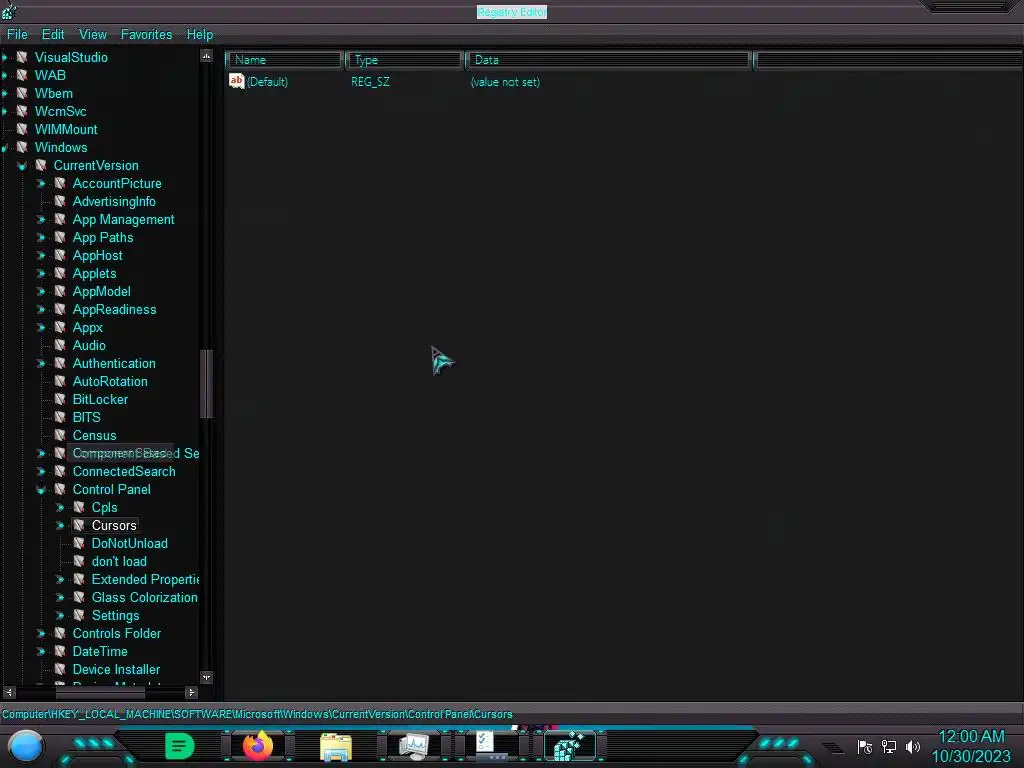
Task: Open the system monitor taskbar icon
Action: tap(413, 746)
